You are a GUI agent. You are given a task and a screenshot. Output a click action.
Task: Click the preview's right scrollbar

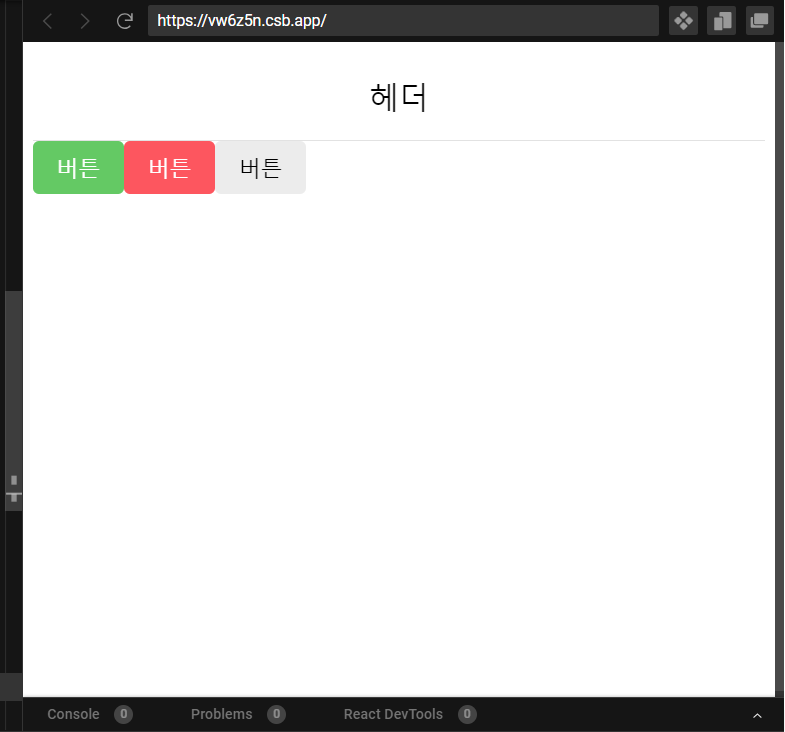779,369
